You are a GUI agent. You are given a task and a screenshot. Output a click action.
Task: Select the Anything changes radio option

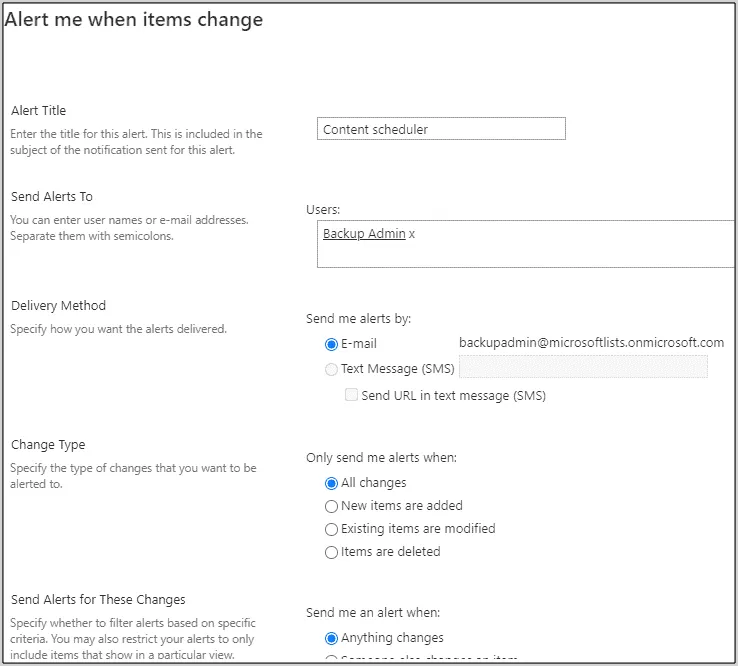coord(332,638)
